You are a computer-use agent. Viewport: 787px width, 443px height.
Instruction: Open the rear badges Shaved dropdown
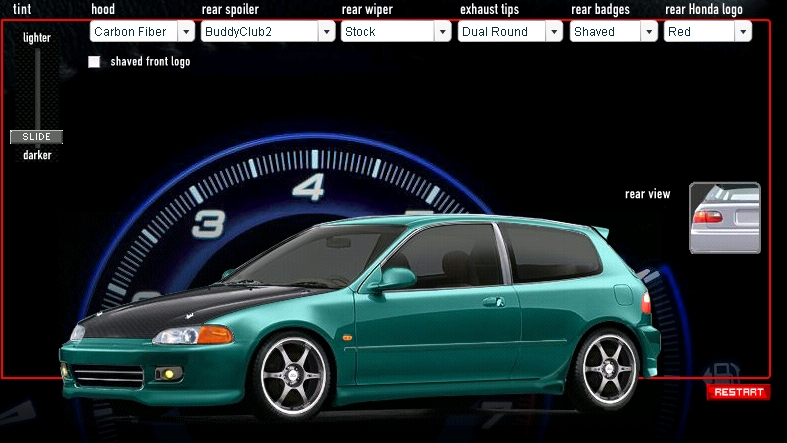613,31
